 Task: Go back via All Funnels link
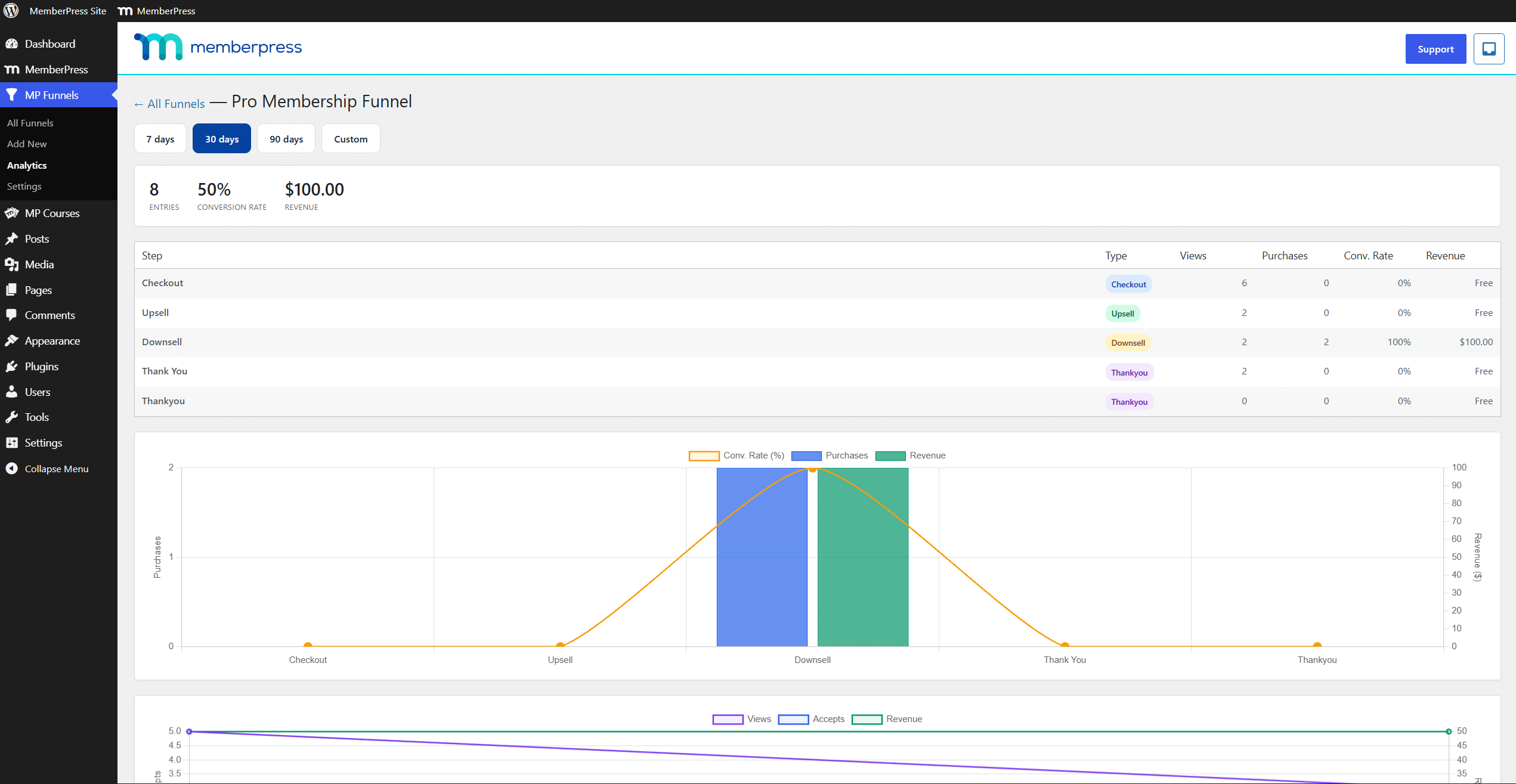point(169,104)
